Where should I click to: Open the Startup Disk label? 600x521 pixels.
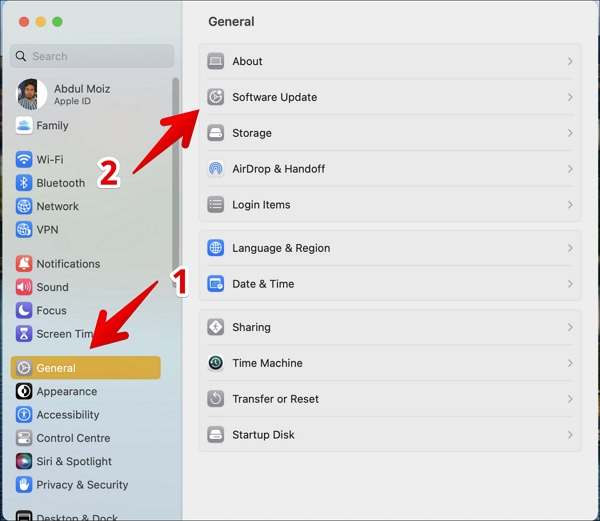coord(263,435)
